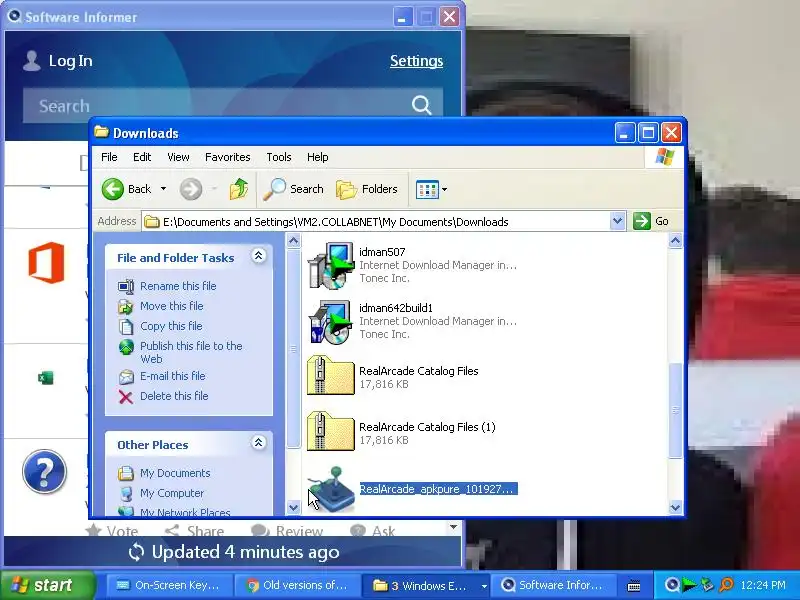
Task: Switch to On-Screen Keyboard taskbar item
Action: tap(169, 585)
